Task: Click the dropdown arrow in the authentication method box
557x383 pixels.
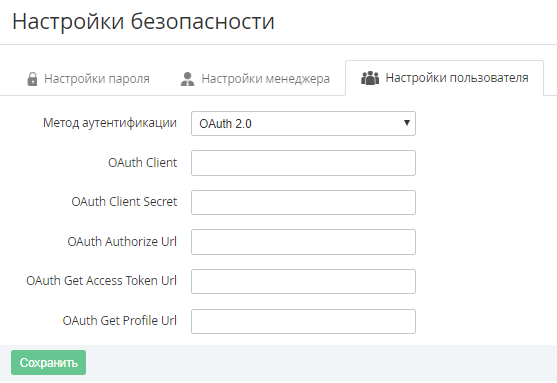Action: (x=407, y=123)
